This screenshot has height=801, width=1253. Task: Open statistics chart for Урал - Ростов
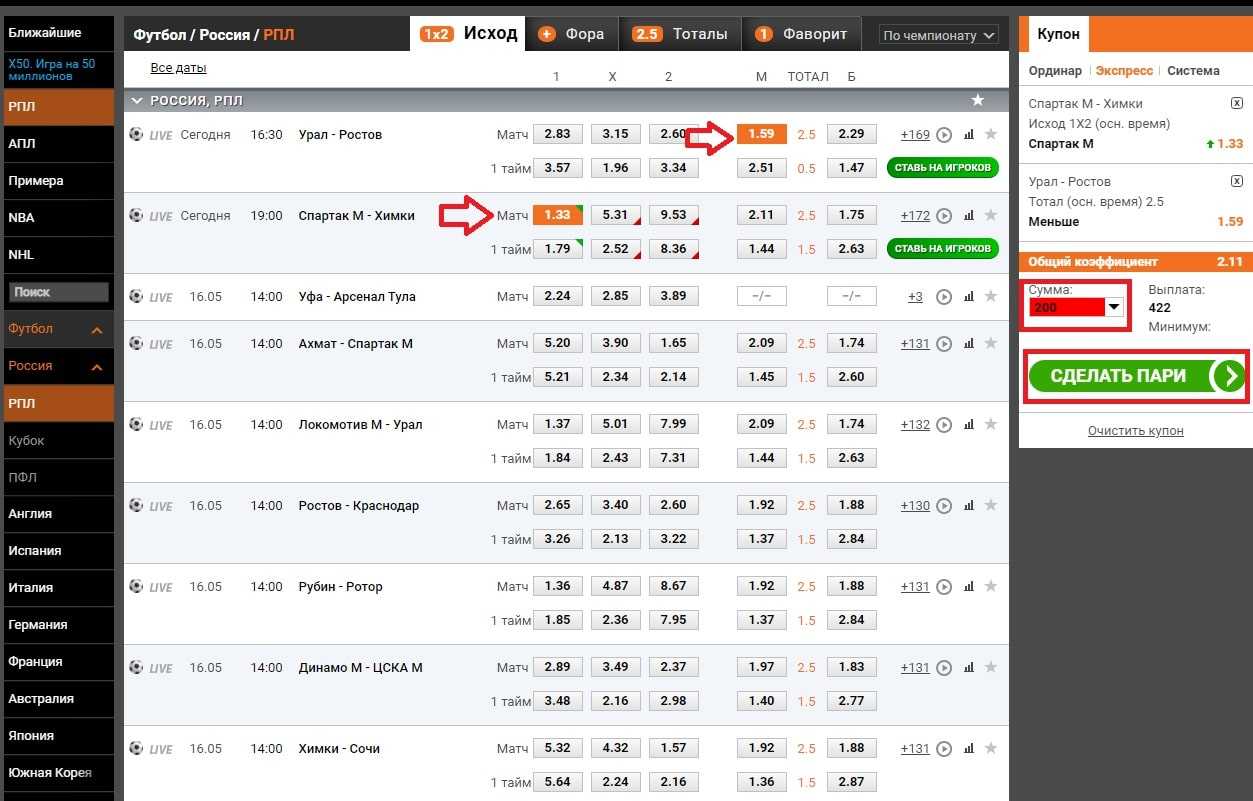968,134
